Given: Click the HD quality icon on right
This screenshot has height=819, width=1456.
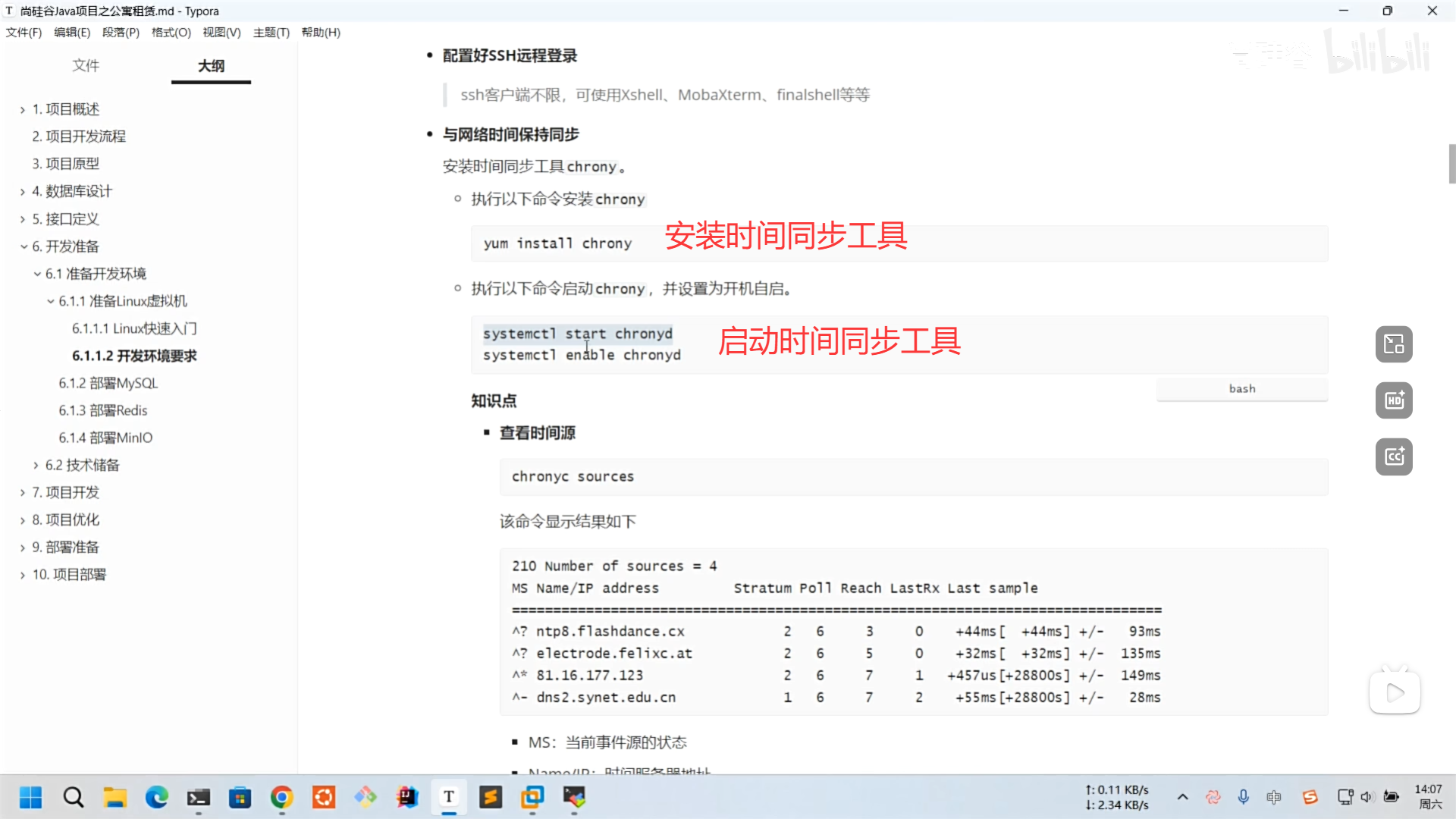Looking at the screenshot, I should (x=1394, y=400).
